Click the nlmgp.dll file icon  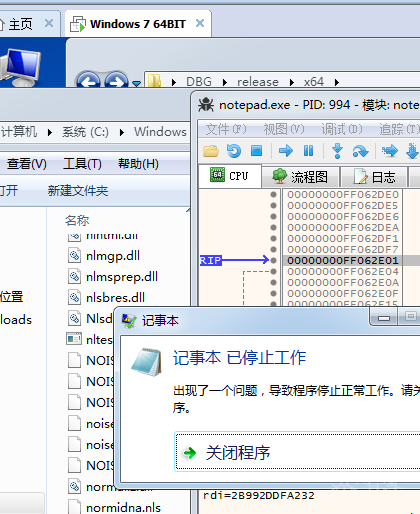click(x=74, y=256)
